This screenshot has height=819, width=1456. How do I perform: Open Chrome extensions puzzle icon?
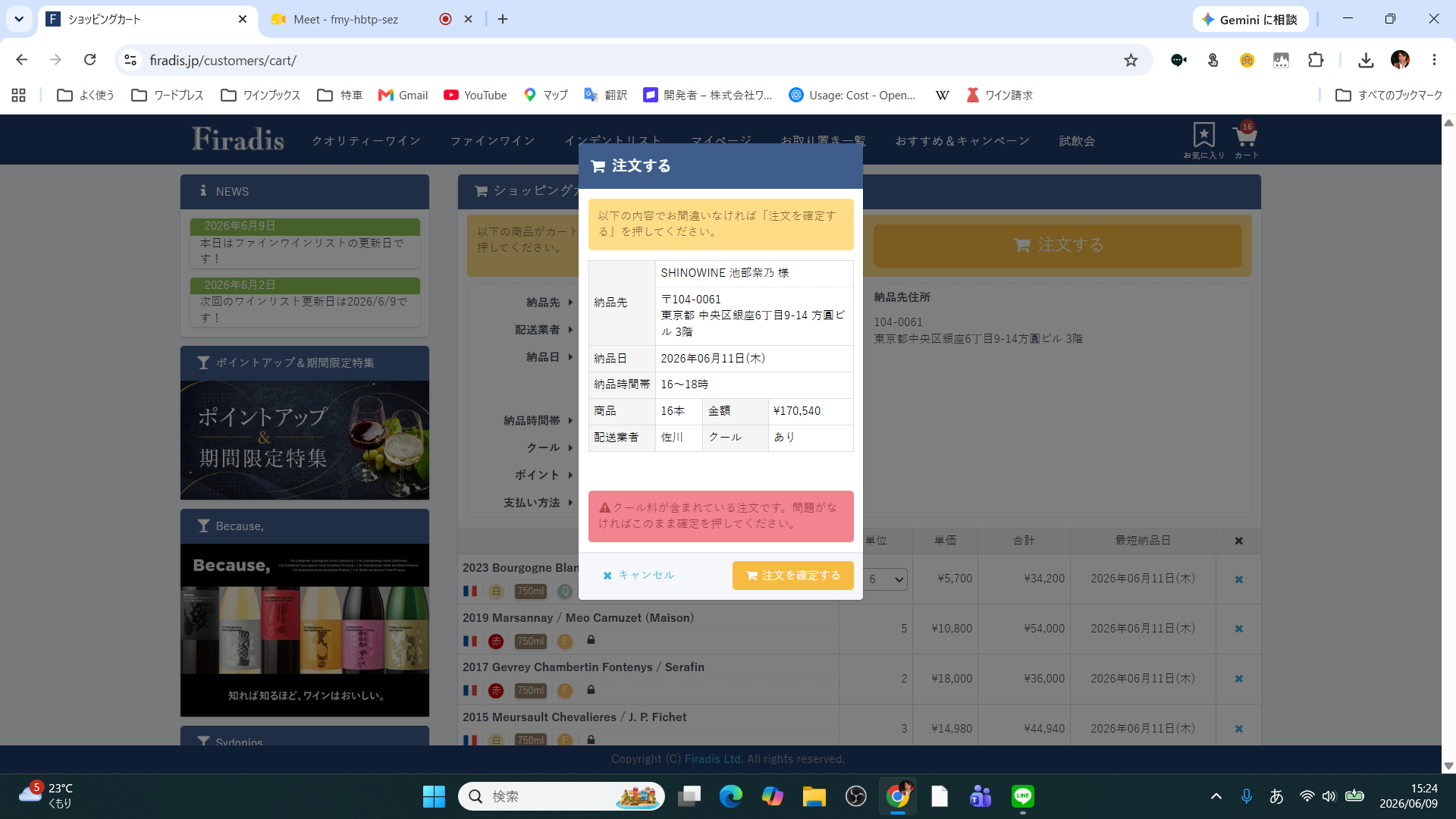1316,60
